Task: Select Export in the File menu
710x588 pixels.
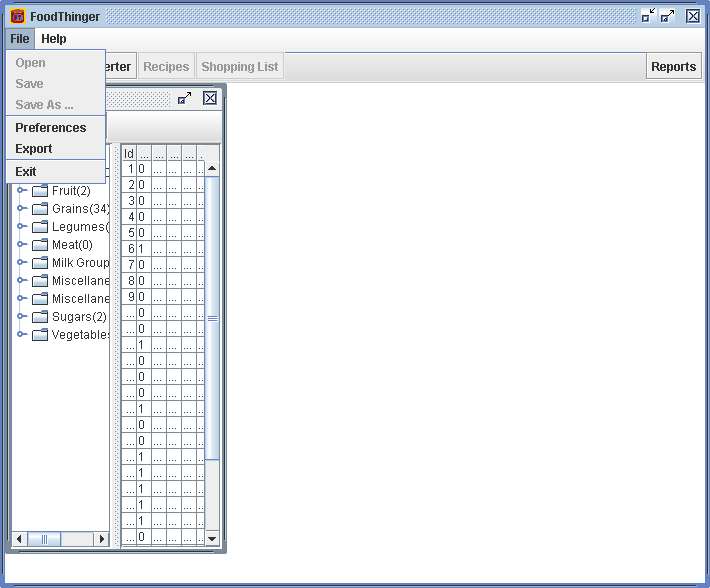Action: point(34,149)
